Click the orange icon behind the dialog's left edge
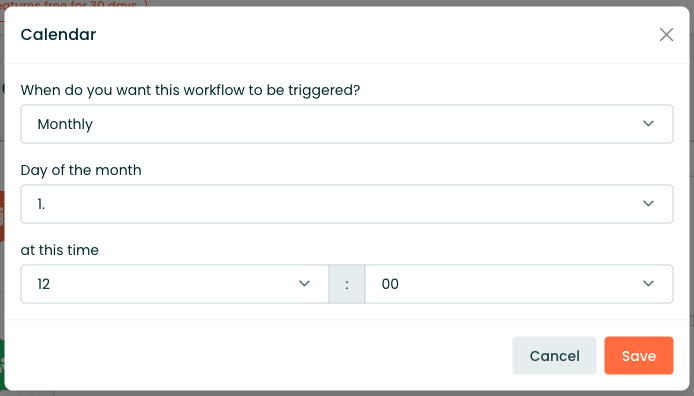Image resolution: width=694 pixels, height=396 pixels. pos(2,216)
